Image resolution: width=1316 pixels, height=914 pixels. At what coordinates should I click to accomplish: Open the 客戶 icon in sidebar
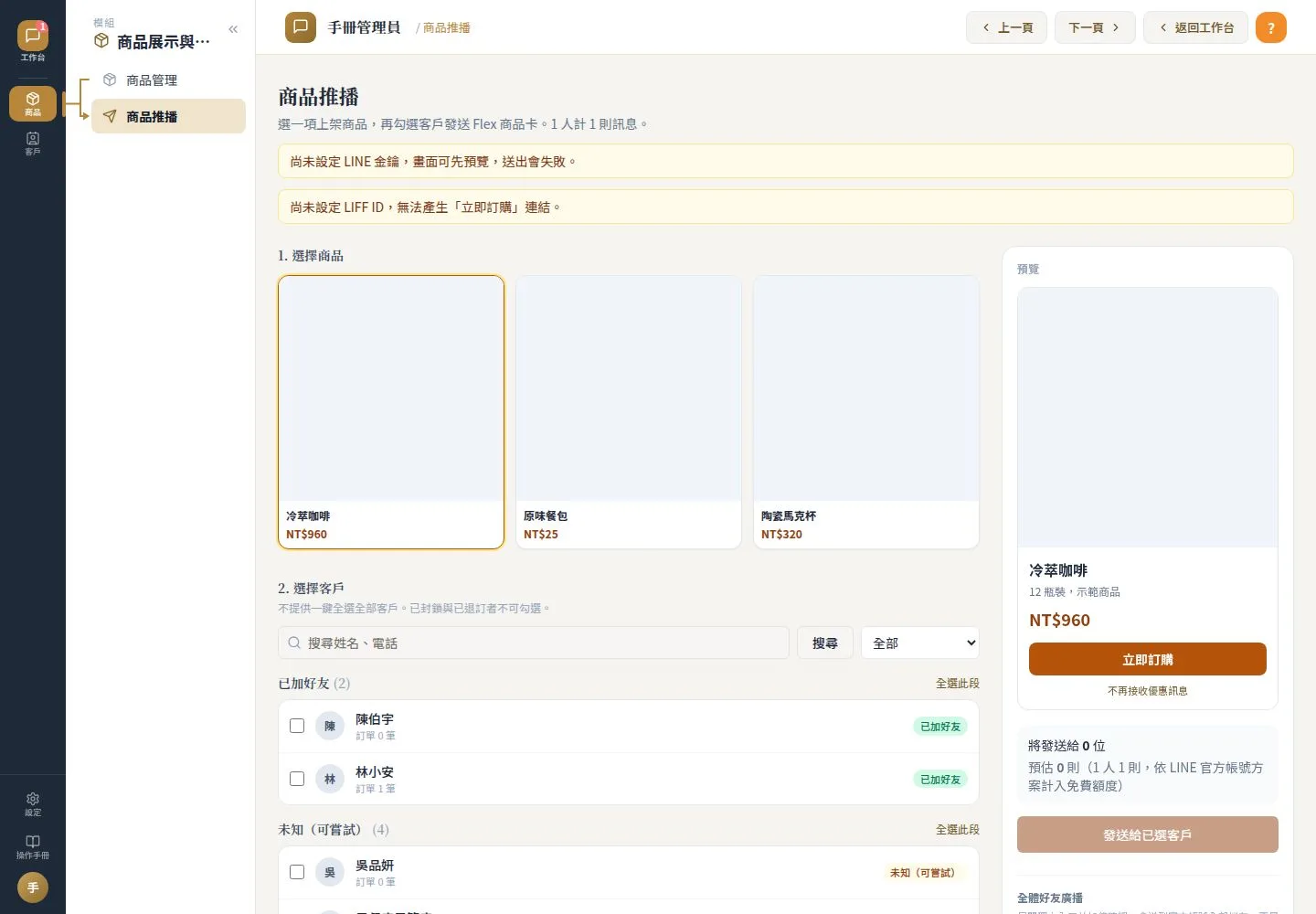[x=33, y=143]
